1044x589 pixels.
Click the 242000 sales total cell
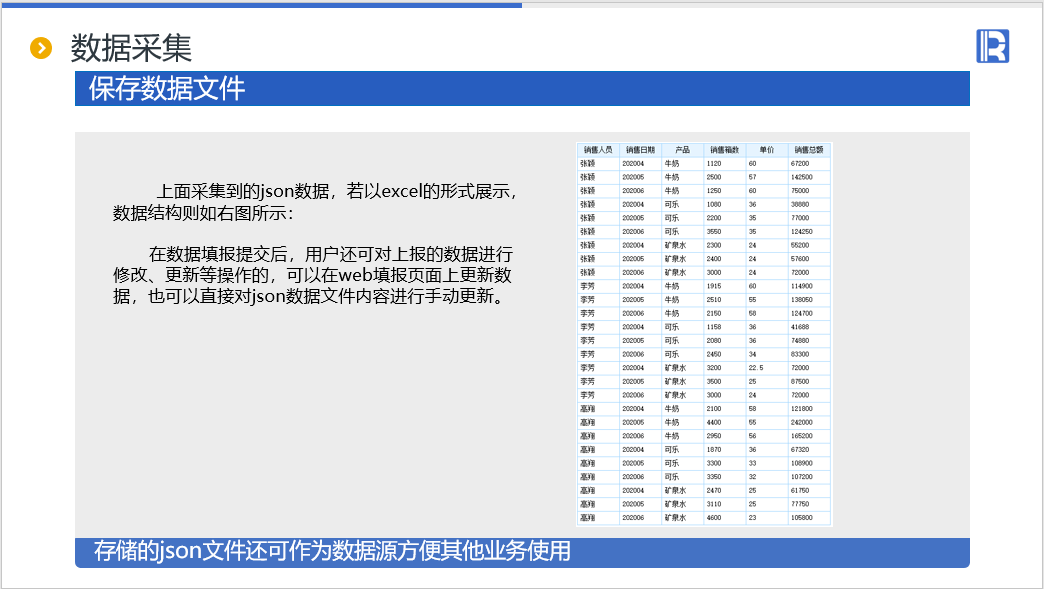click(801, 423)
